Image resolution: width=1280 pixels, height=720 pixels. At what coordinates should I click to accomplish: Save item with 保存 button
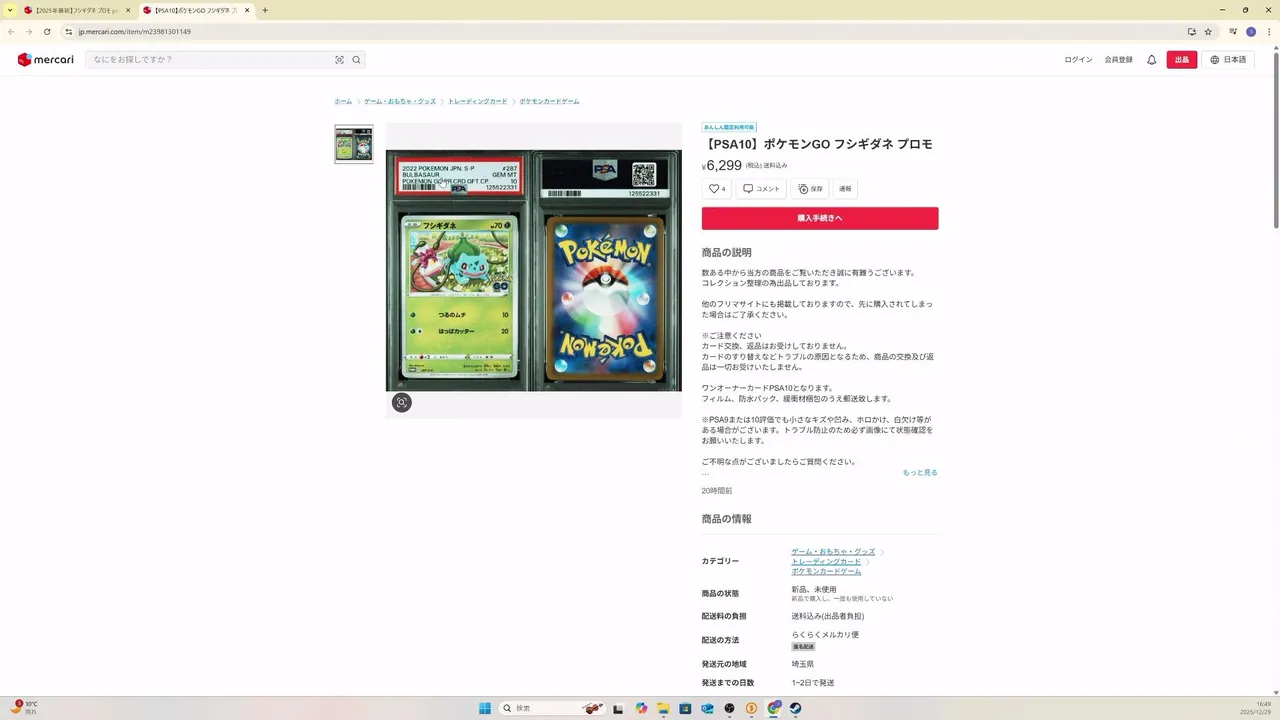810,189
